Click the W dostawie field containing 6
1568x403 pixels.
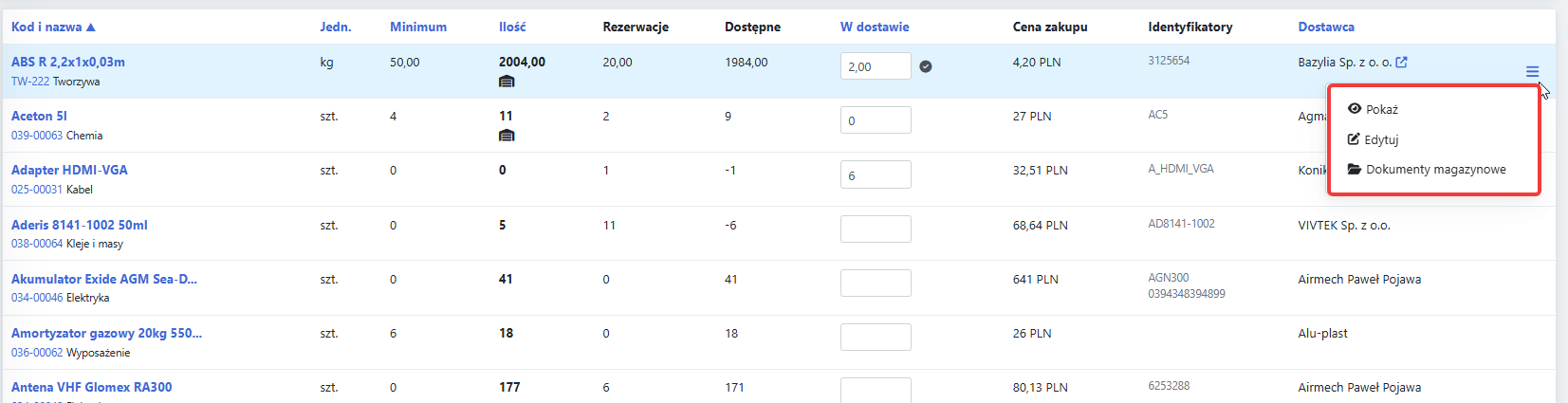[876, 174]
